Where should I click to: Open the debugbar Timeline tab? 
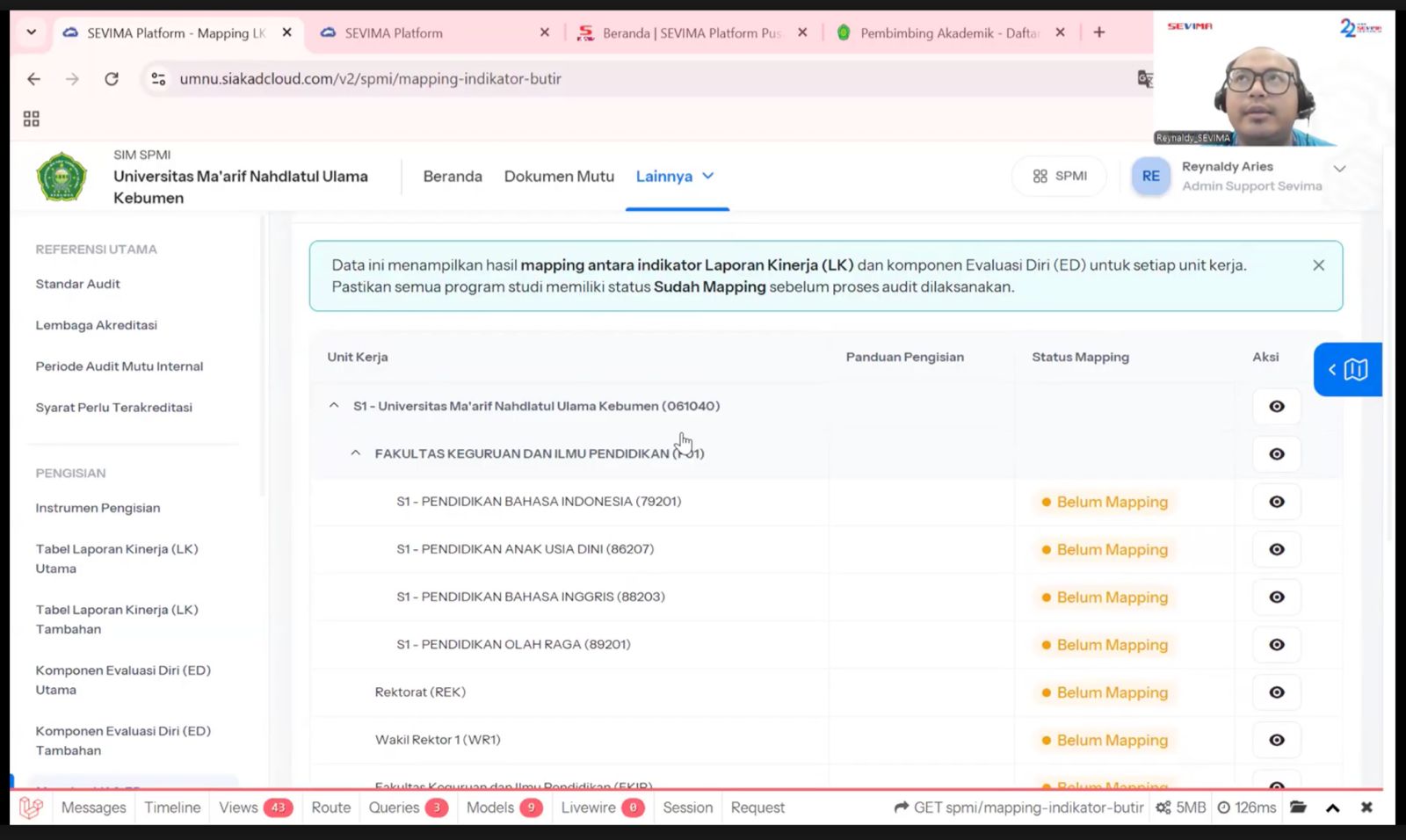(172, 807)
